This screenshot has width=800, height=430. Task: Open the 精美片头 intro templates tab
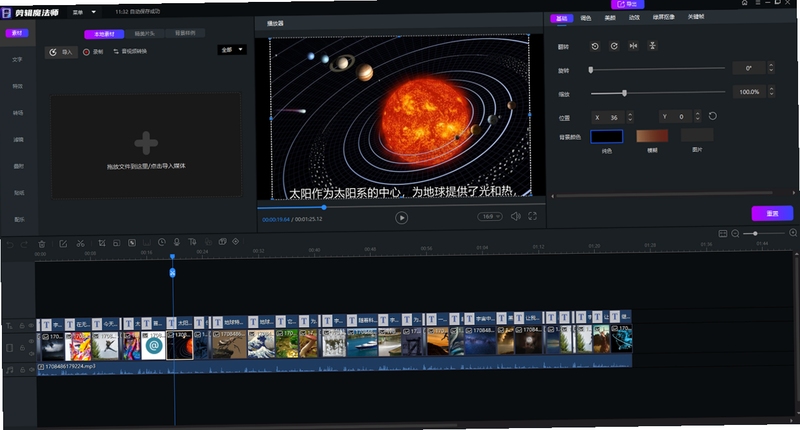(144, 34)
